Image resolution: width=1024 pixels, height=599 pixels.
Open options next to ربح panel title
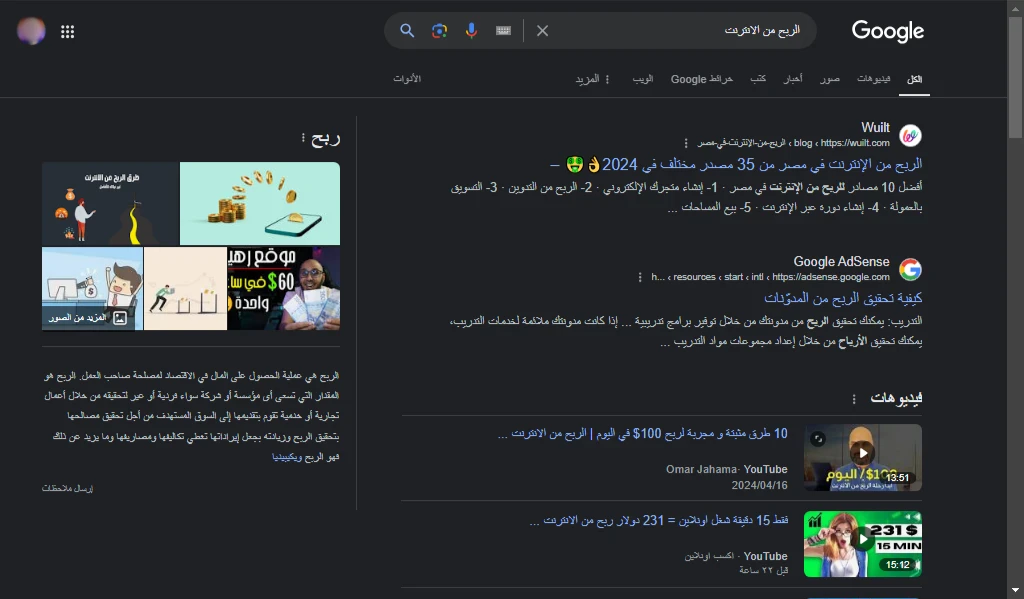[x=303, y=138]
